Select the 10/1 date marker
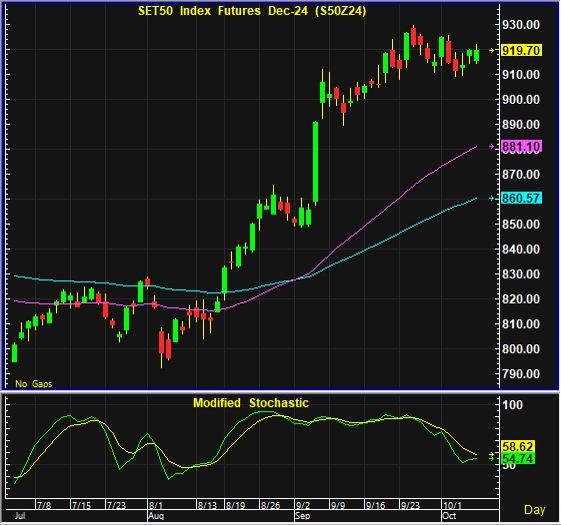This screenshot has width=561, height=525. (453, 505)
